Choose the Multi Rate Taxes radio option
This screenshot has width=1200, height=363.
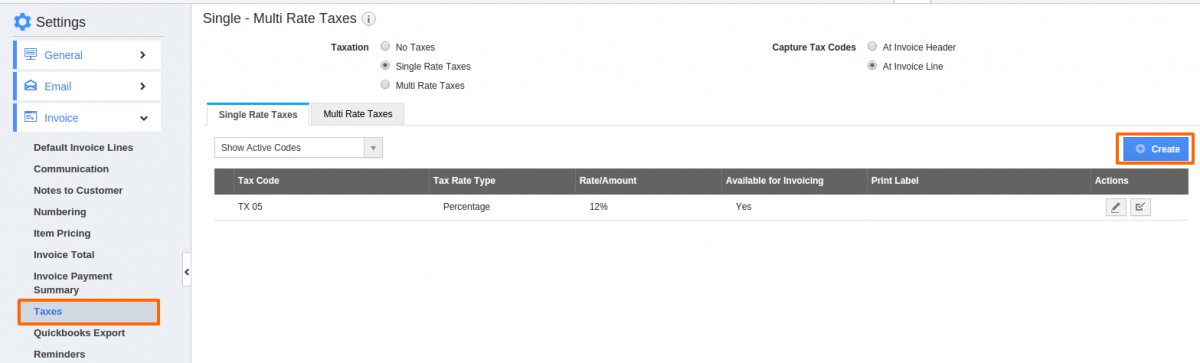coord(385,85)
